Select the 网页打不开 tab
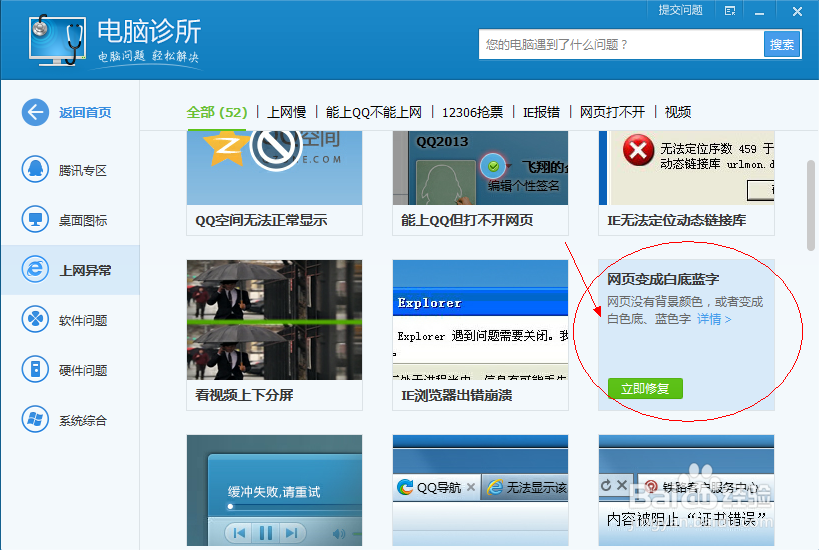The image size is (819, 550). tap(612, 112)
